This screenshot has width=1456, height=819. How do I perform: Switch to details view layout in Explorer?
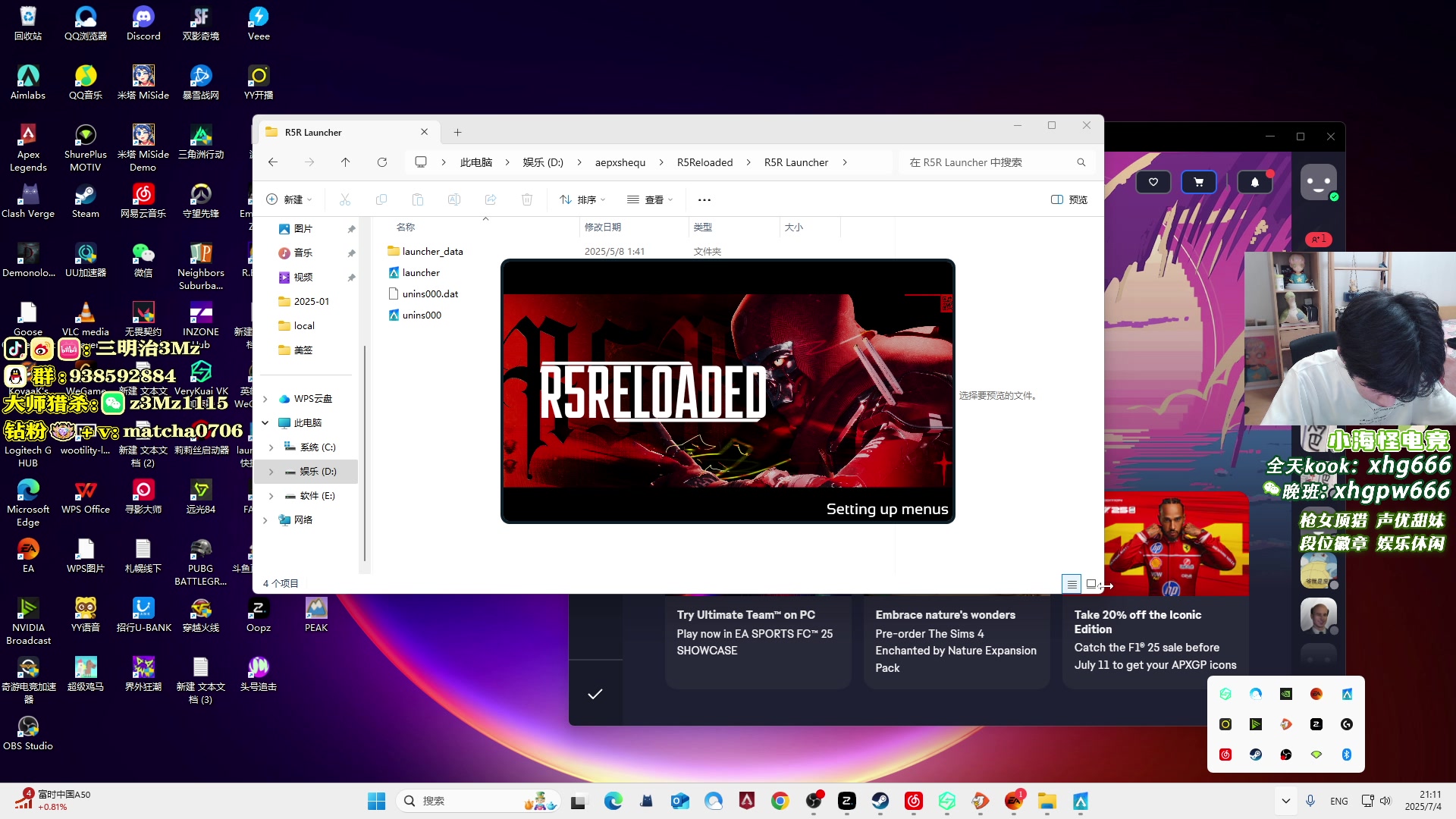tap(1072, 584)
